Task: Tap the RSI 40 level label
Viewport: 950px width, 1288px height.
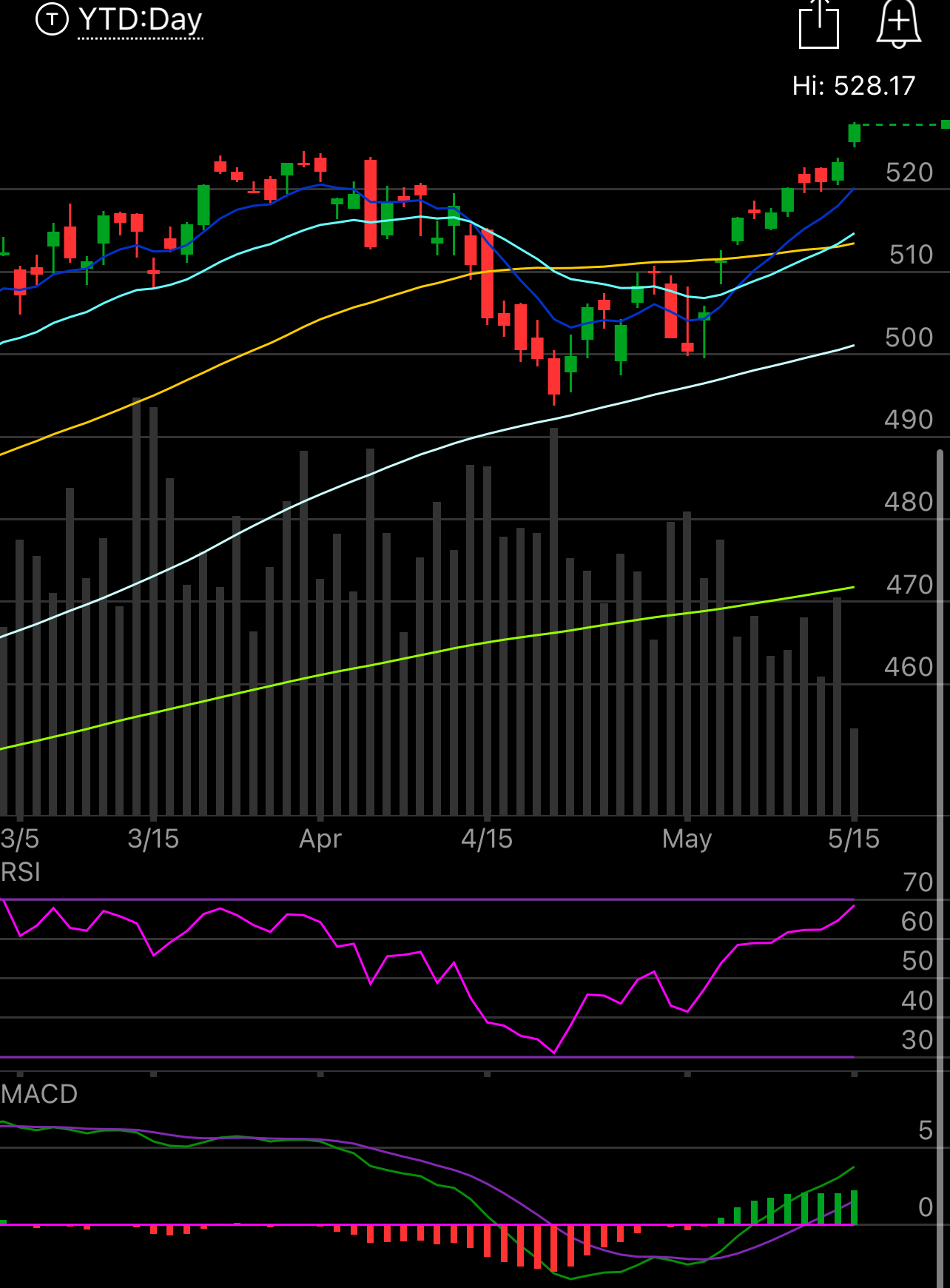Action: click(x=918, y=1001)
